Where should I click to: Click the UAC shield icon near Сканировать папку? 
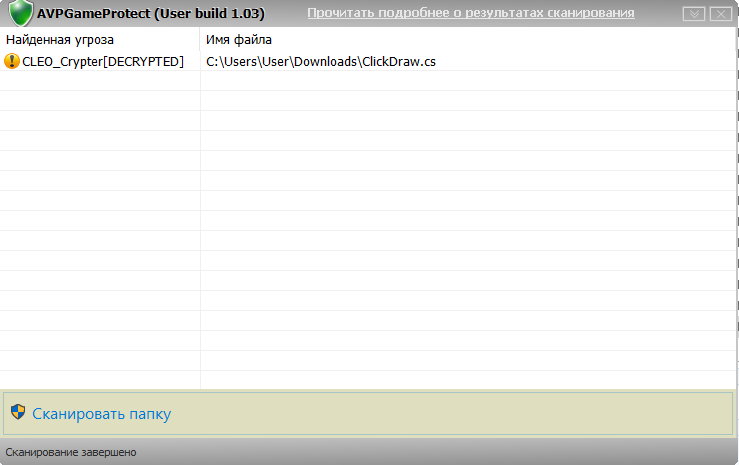pos(18,413)
